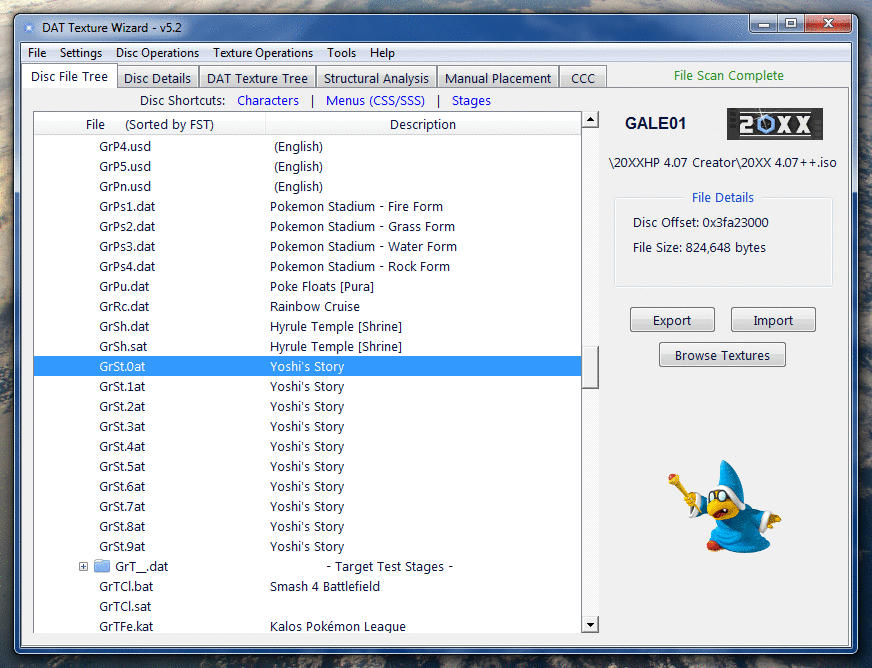The height and width of the screenshot is (668, 872).
Task: Expand the GrT_.dat Target Test Stages folder
Action: (83, 566)
